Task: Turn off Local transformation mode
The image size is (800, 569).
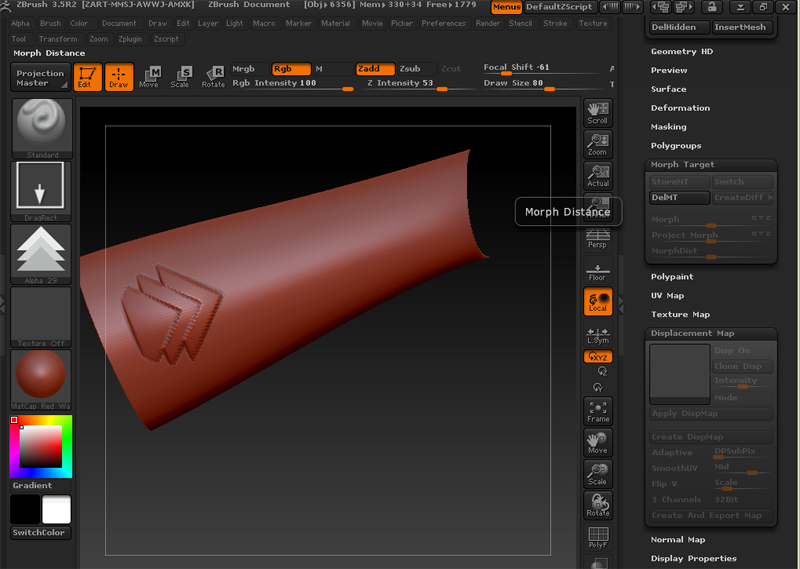Action: point(597,302)
